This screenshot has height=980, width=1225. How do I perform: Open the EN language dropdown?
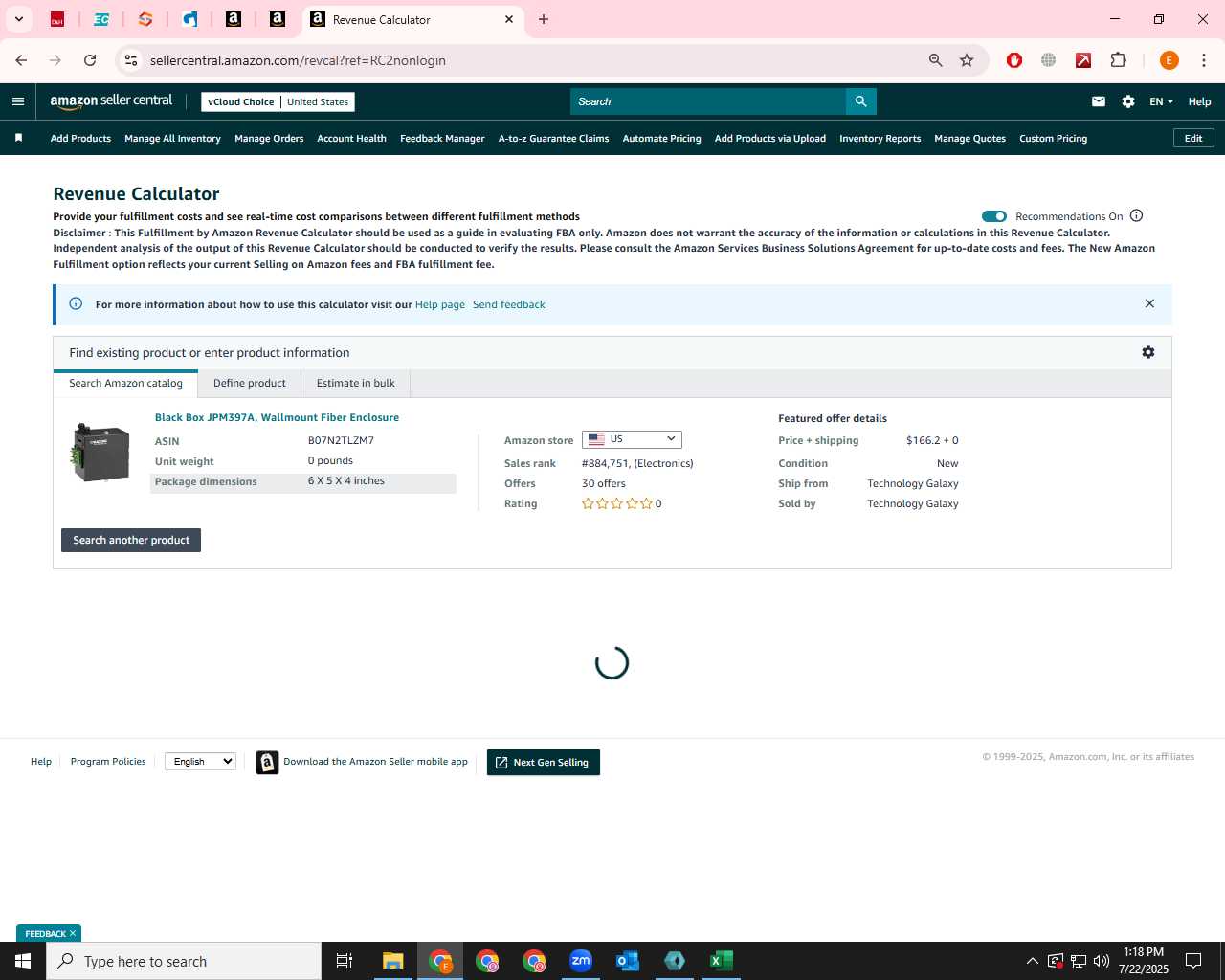pos(1161,101)
